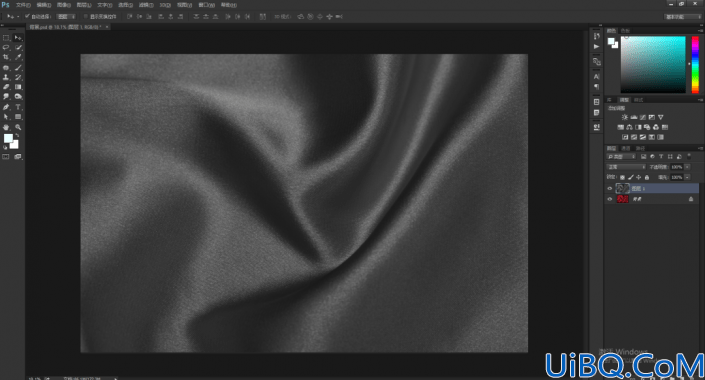The image size is (705, 380).
Task: Select the Path Selection tool
Action: point(6,116)
